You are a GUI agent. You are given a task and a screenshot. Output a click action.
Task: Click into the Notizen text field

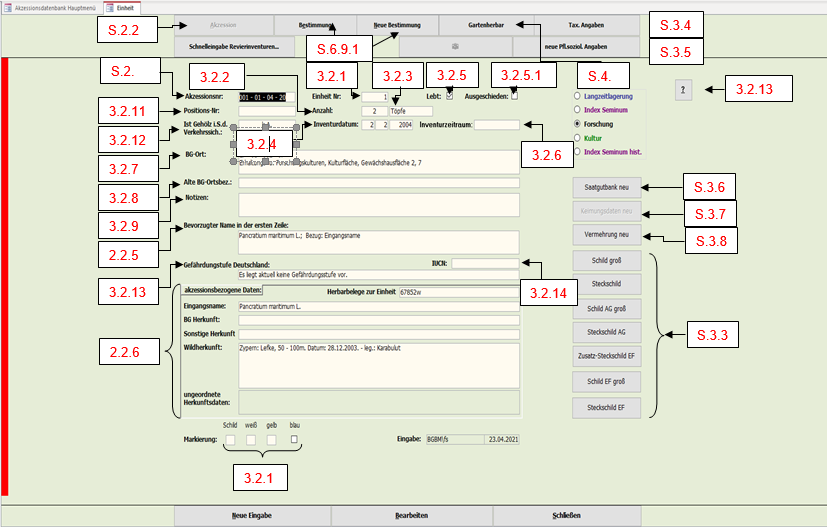point(378,204)
